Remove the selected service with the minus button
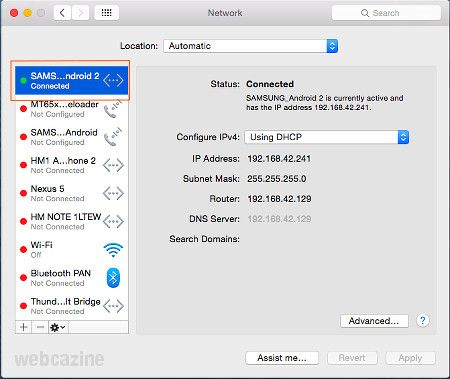450x379 pixels. click(40, 327)
